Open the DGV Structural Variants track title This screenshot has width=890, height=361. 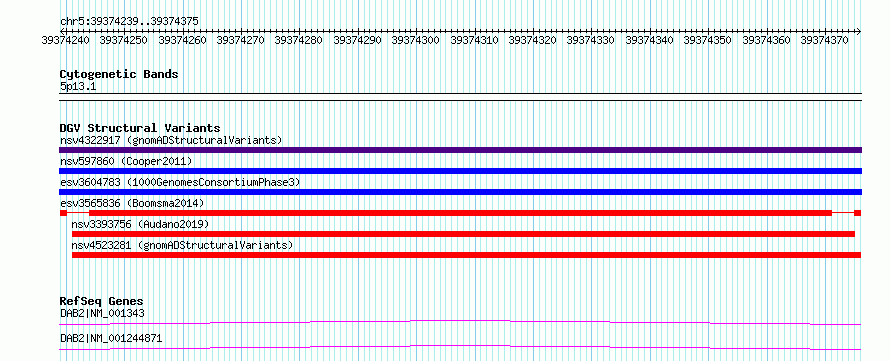[x=140, y=128]
